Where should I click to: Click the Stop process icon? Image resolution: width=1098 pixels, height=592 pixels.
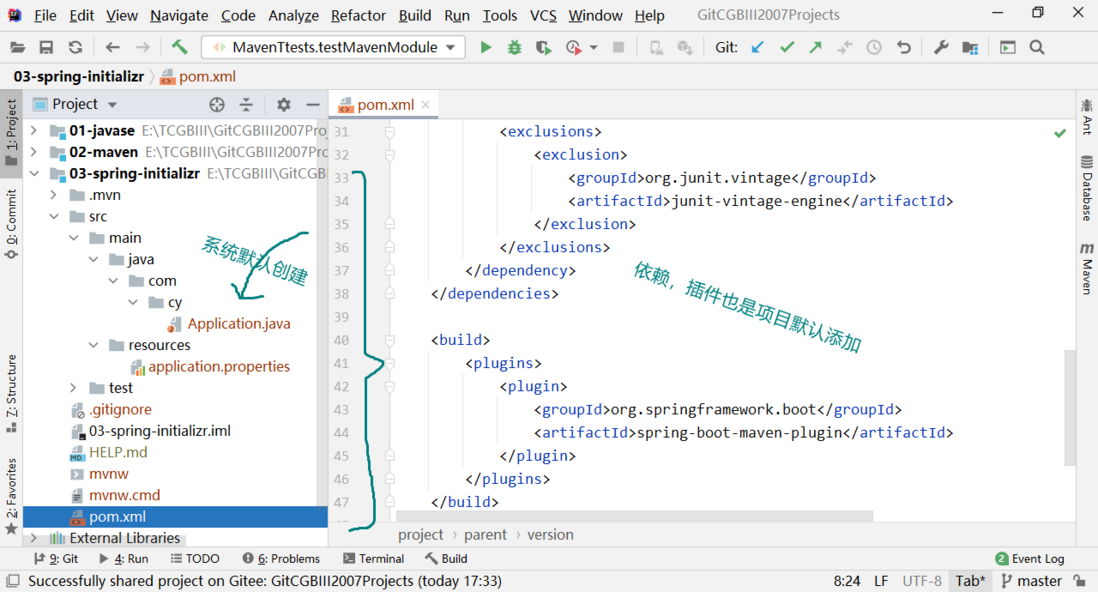[x=618, y=48]
